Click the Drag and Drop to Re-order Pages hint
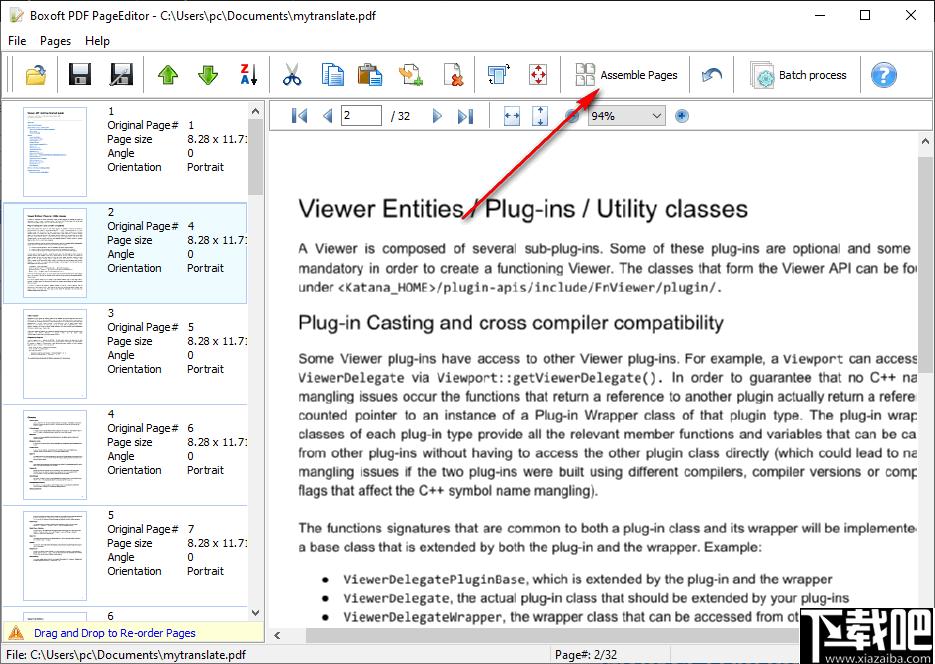The height and width of the screenshot is (664, 935). point(114,633)
